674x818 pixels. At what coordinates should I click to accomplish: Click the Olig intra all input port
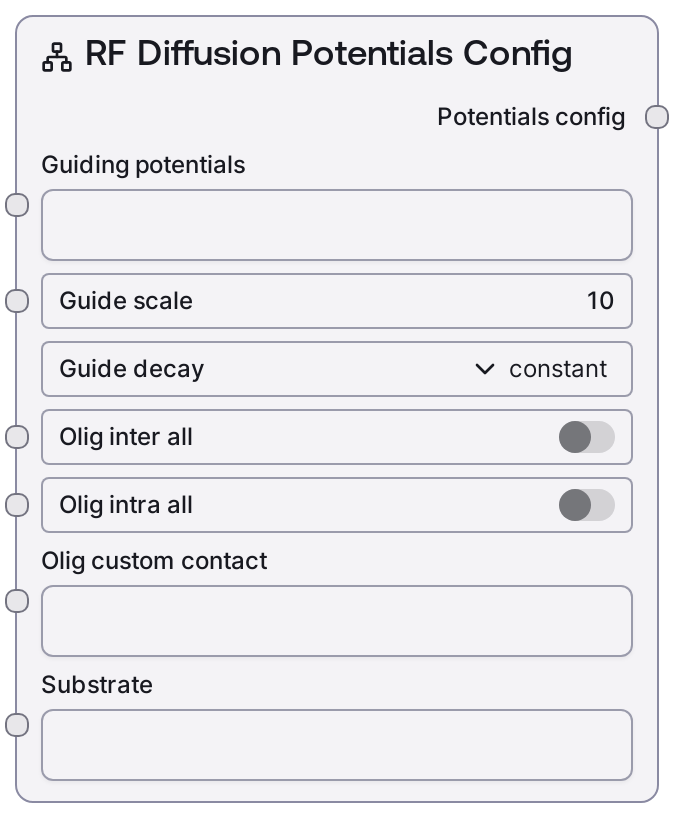[x=17, y=505]
